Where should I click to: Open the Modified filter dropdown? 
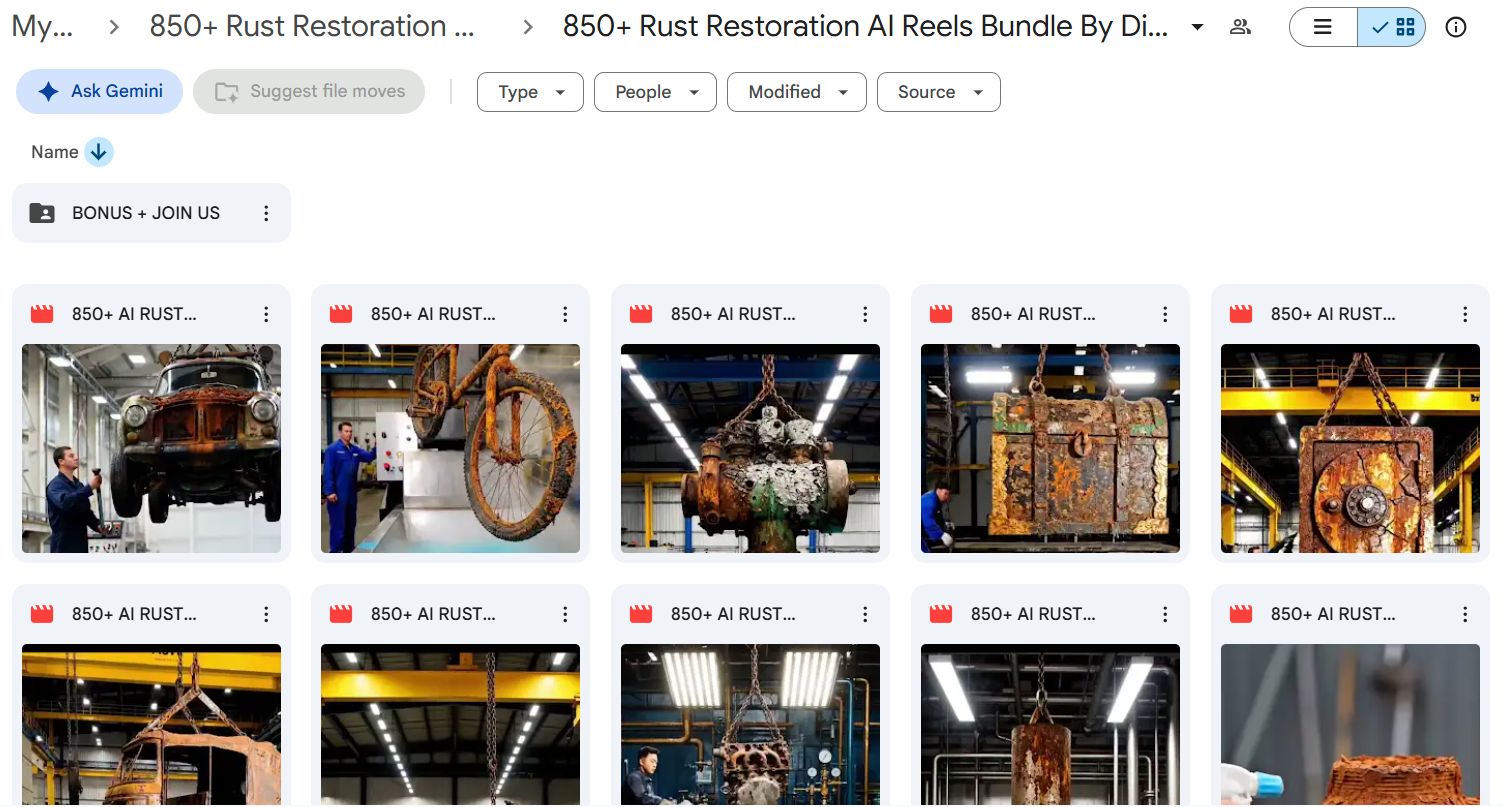click(x=797, y=92)
